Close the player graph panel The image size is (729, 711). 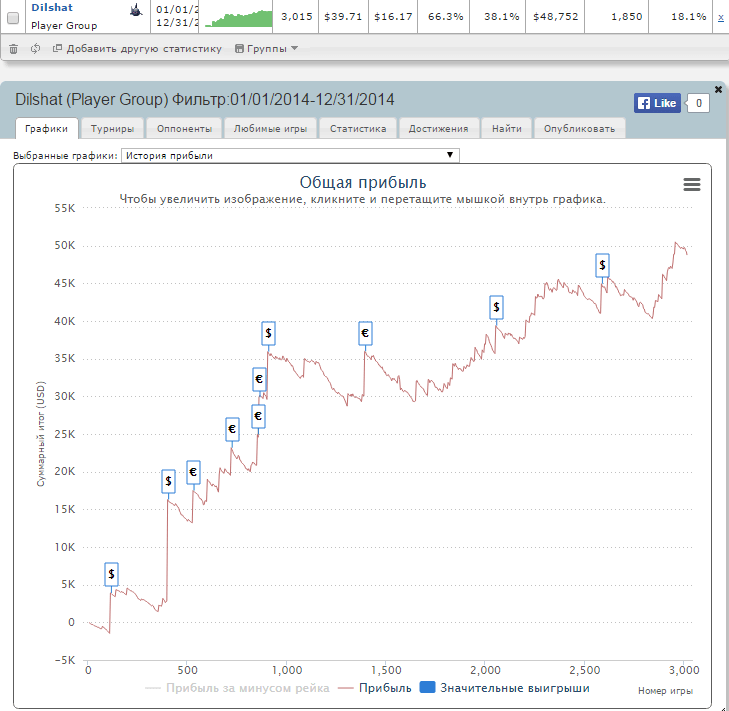pyautogui.click(x=718, y=89)
